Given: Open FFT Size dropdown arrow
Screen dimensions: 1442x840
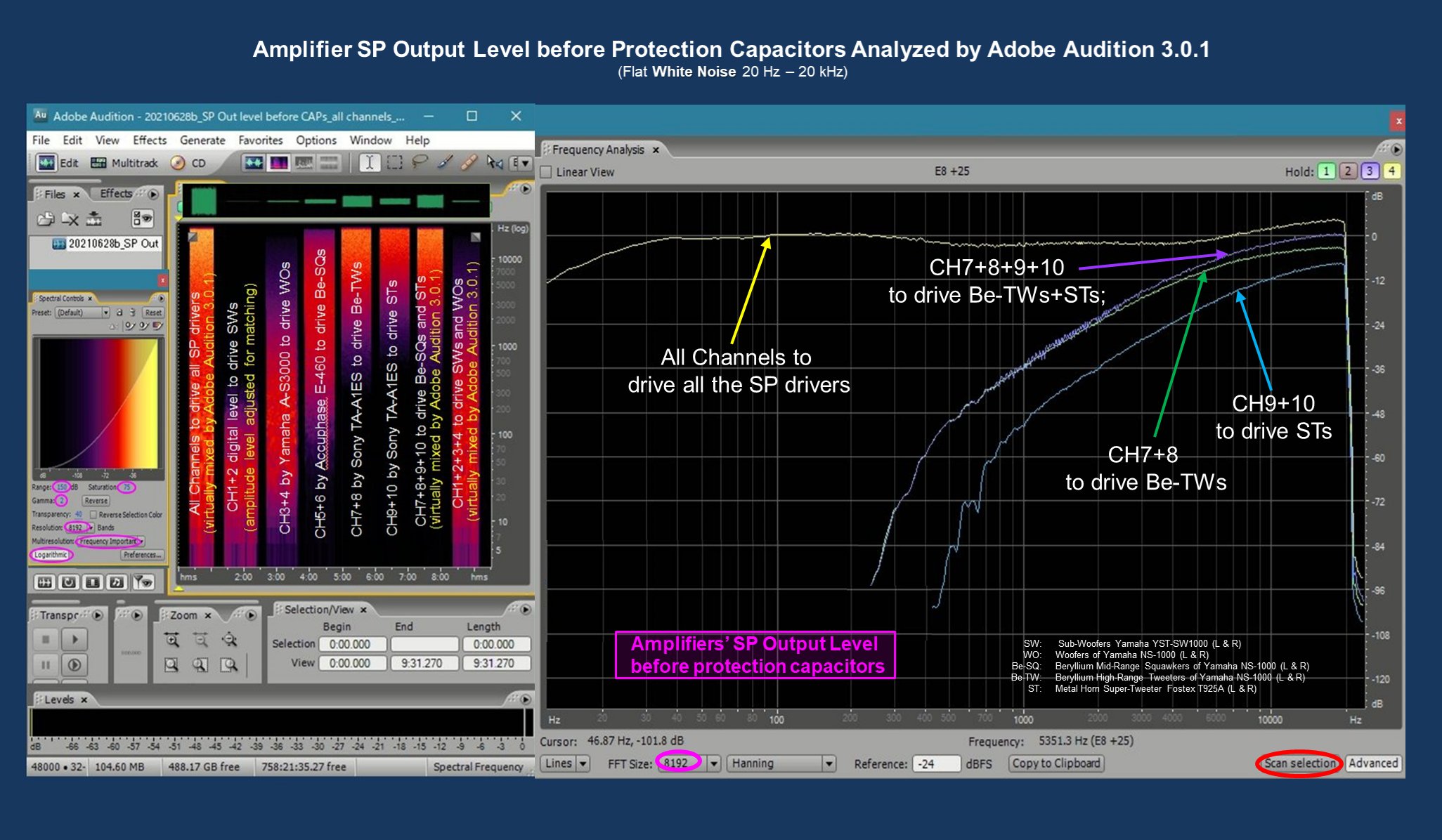Looking at the screenshot, I should 714,763.
